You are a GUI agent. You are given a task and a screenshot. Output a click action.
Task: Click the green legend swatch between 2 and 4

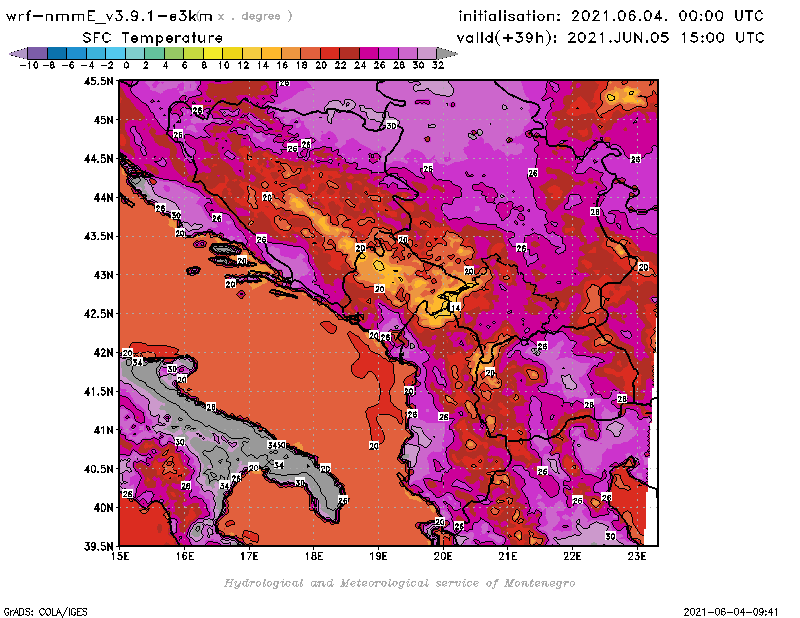[x=154, y=53]
